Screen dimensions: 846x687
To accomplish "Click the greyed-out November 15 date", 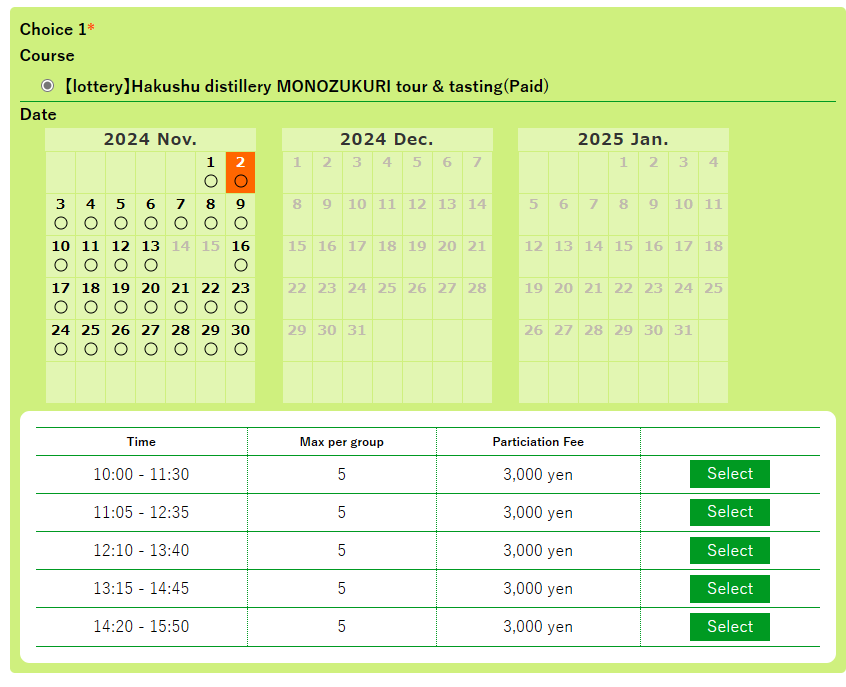I will click(210, 257).
